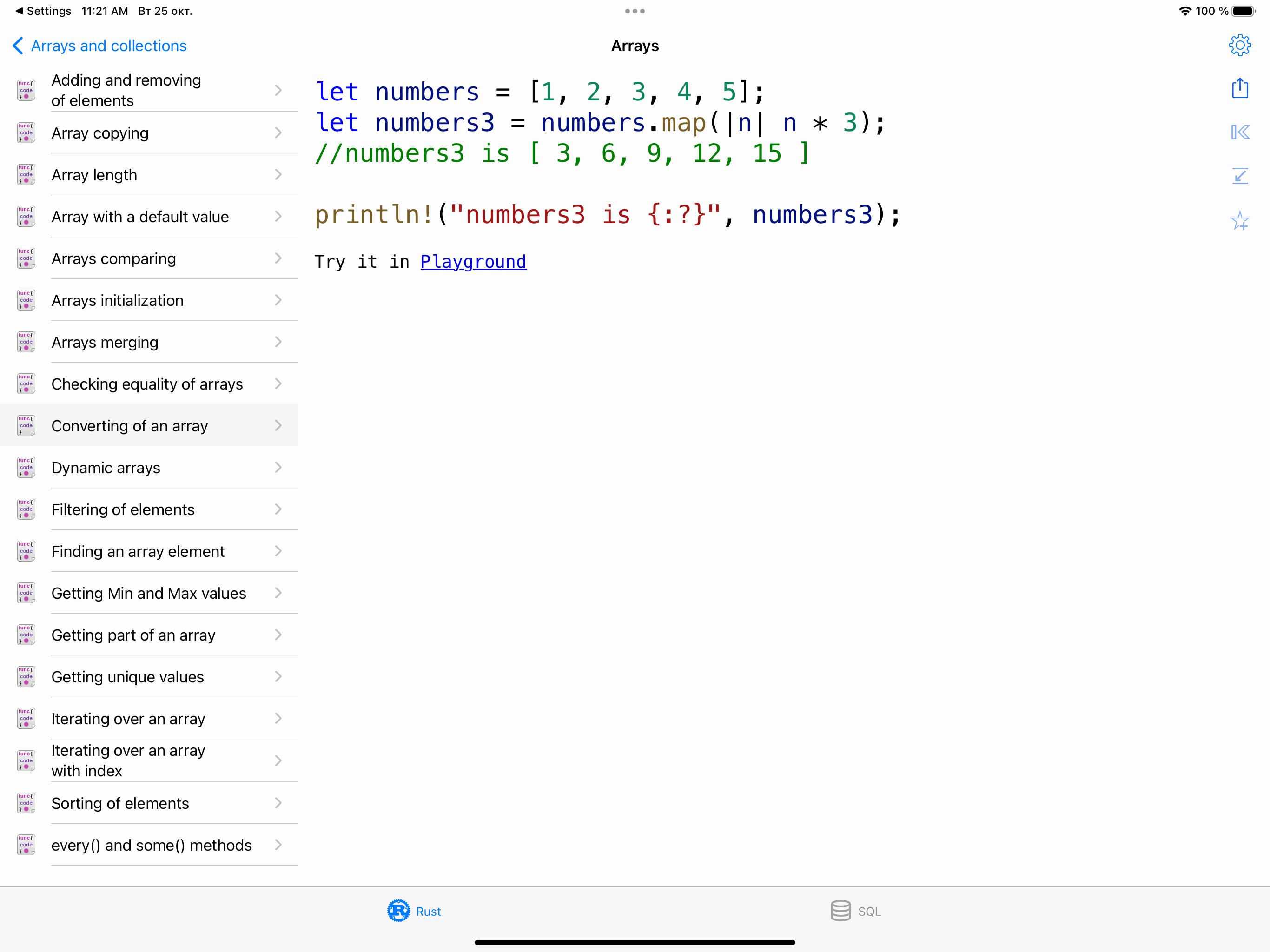
Task: Expand chevron for Iterating over an array
Action: tap(278, 718)
